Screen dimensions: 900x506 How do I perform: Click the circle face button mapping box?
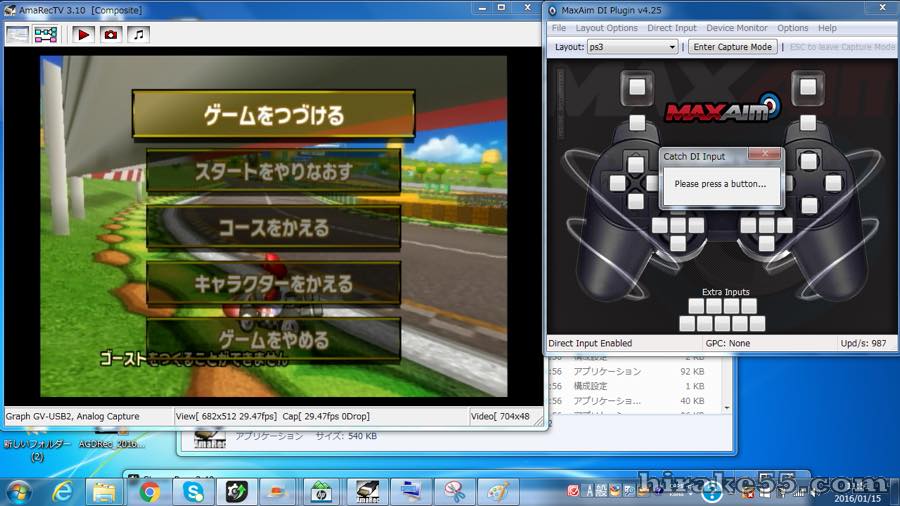click(833, 184)
